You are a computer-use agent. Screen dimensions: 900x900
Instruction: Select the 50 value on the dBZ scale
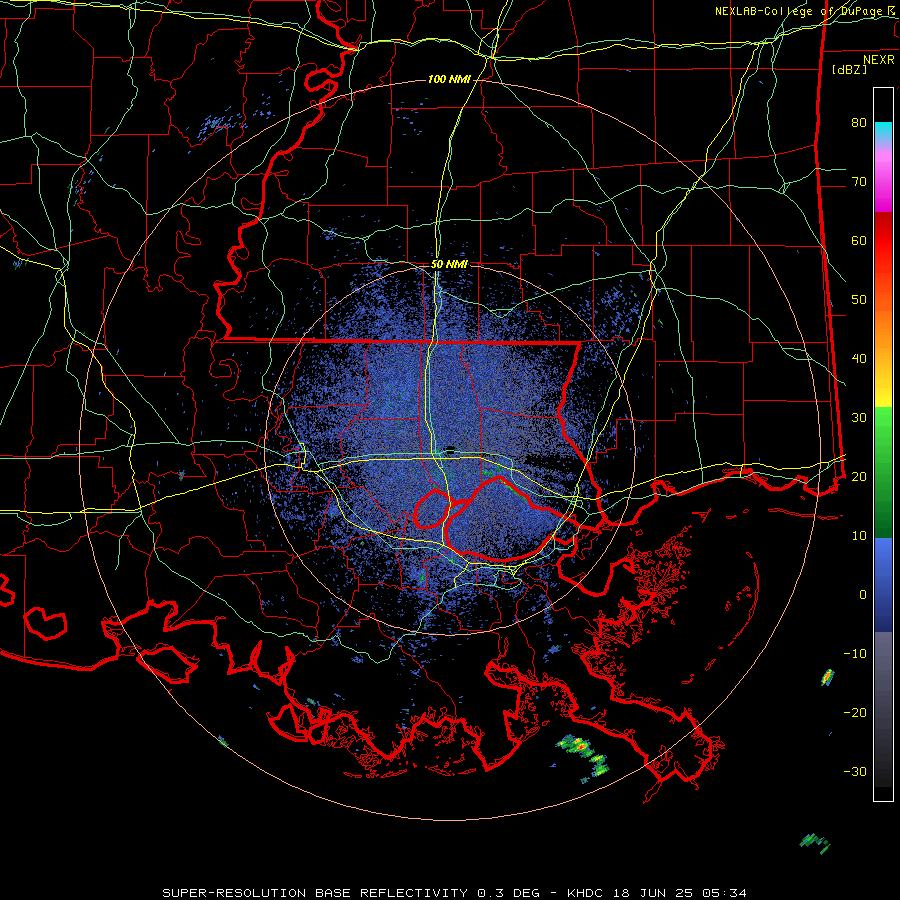(859, 300)
